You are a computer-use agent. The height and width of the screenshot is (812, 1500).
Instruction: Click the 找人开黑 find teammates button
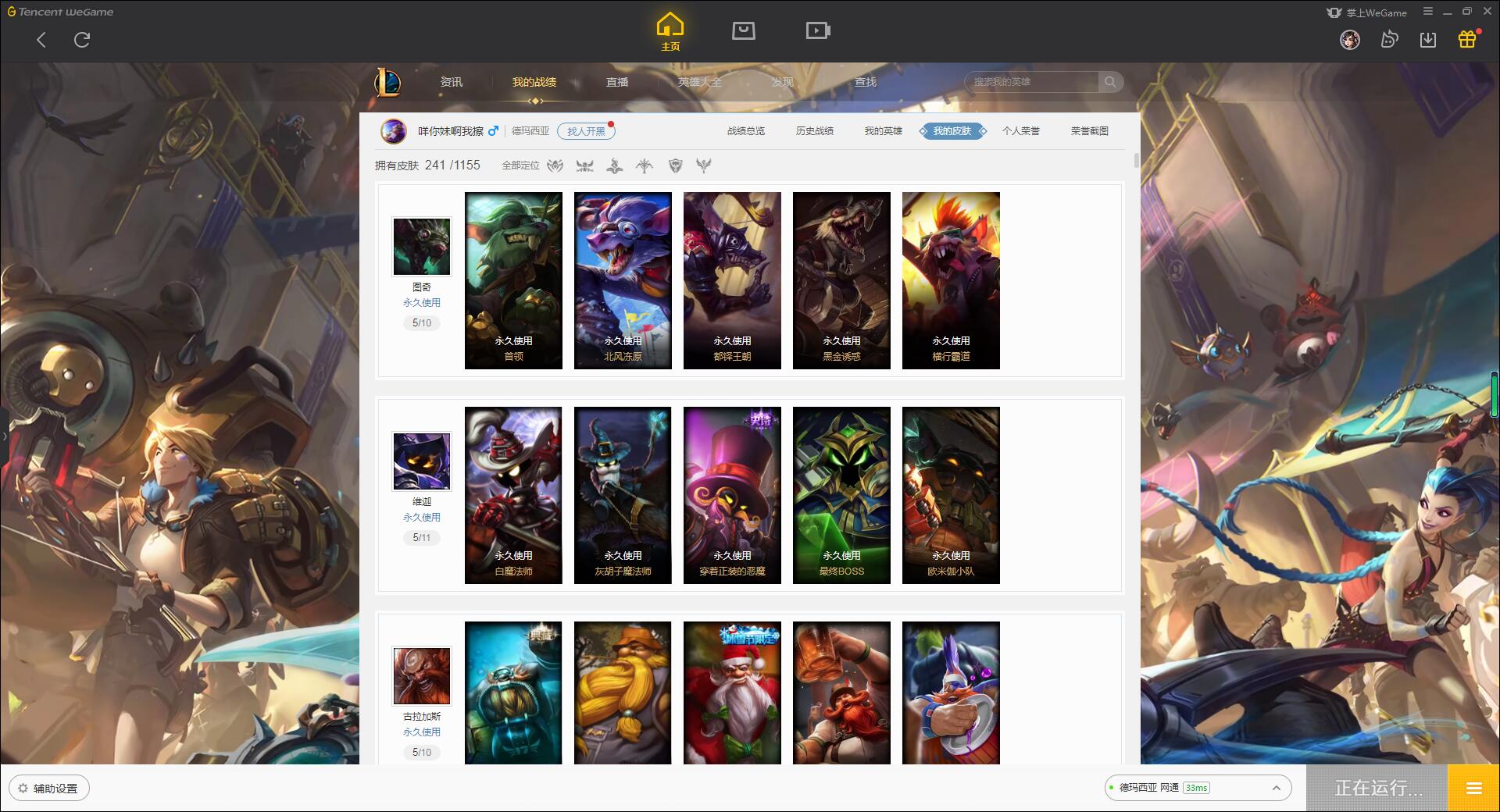coord(586,131)
